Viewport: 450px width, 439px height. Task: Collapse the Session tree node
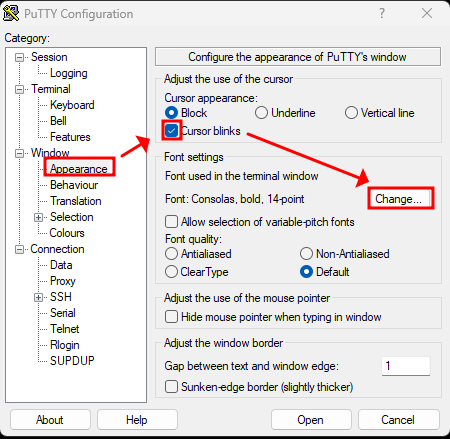[x=19, y=58]
